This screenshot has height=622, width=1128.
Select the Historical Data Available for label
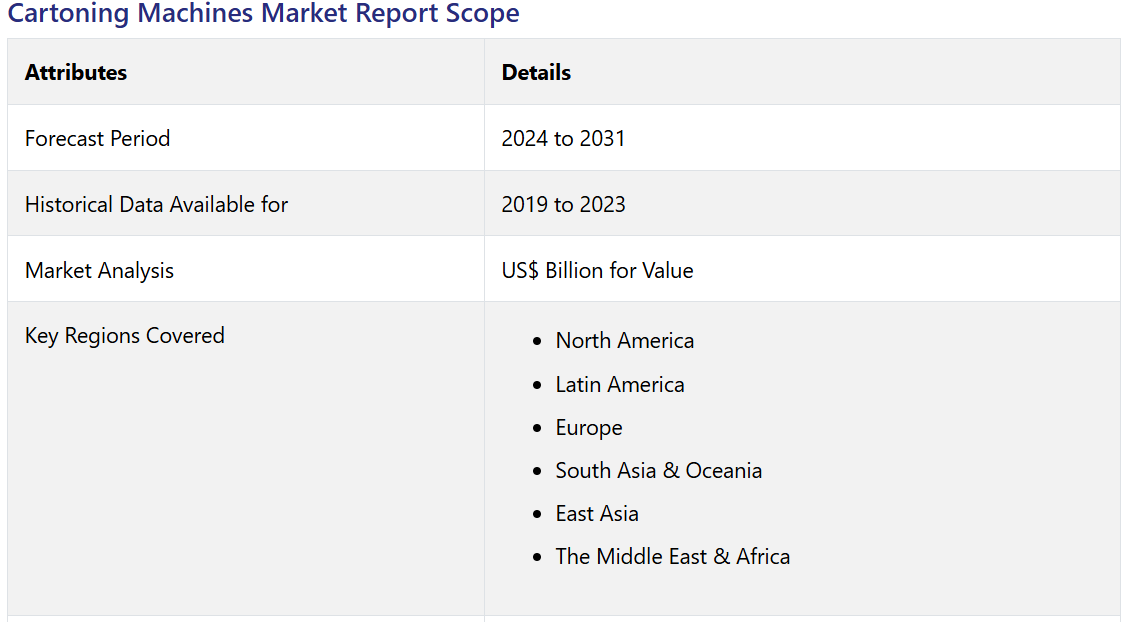[156, 204]
